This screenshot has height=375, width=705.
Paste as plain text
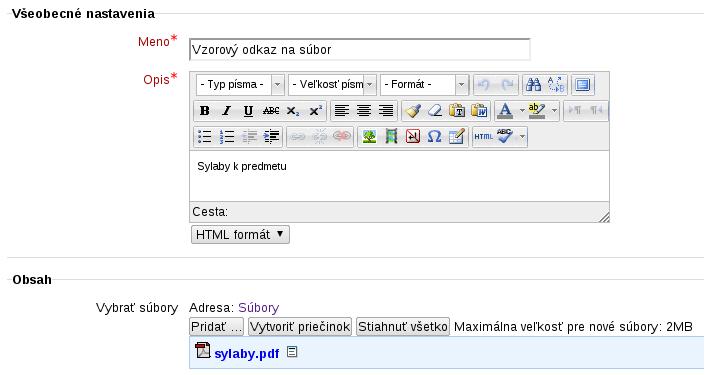[457, 111]
